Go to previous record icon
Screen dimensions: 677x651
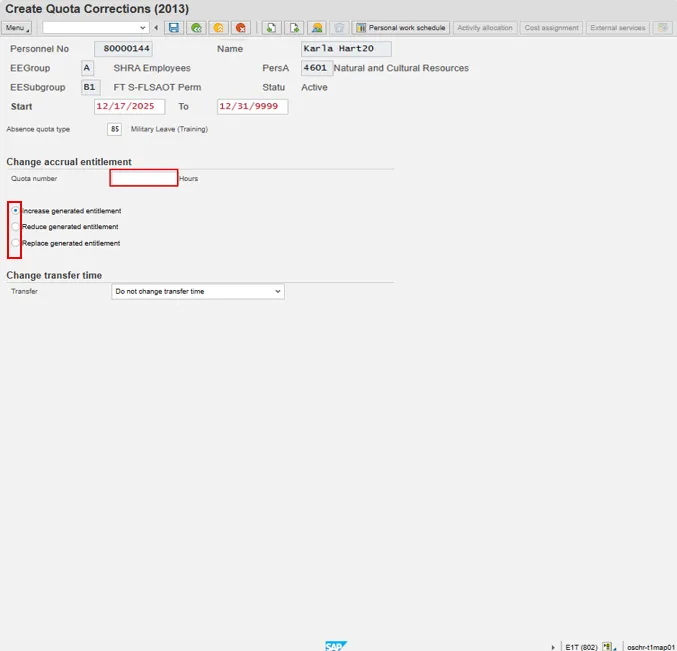coord(272,28)
